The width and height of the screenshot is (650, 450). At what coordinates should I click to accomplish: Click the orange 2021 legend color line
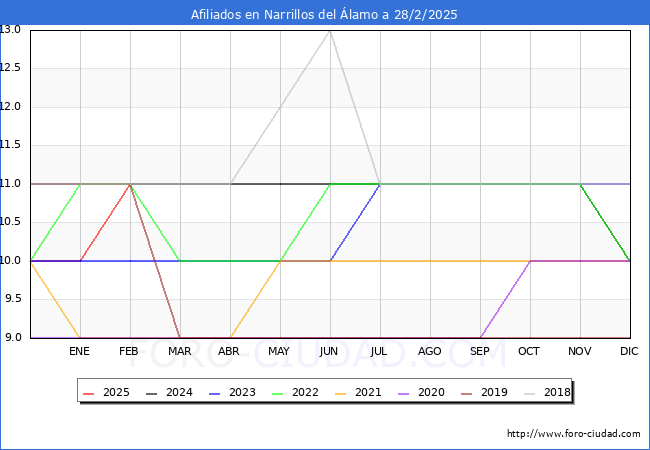click(341, 393)
